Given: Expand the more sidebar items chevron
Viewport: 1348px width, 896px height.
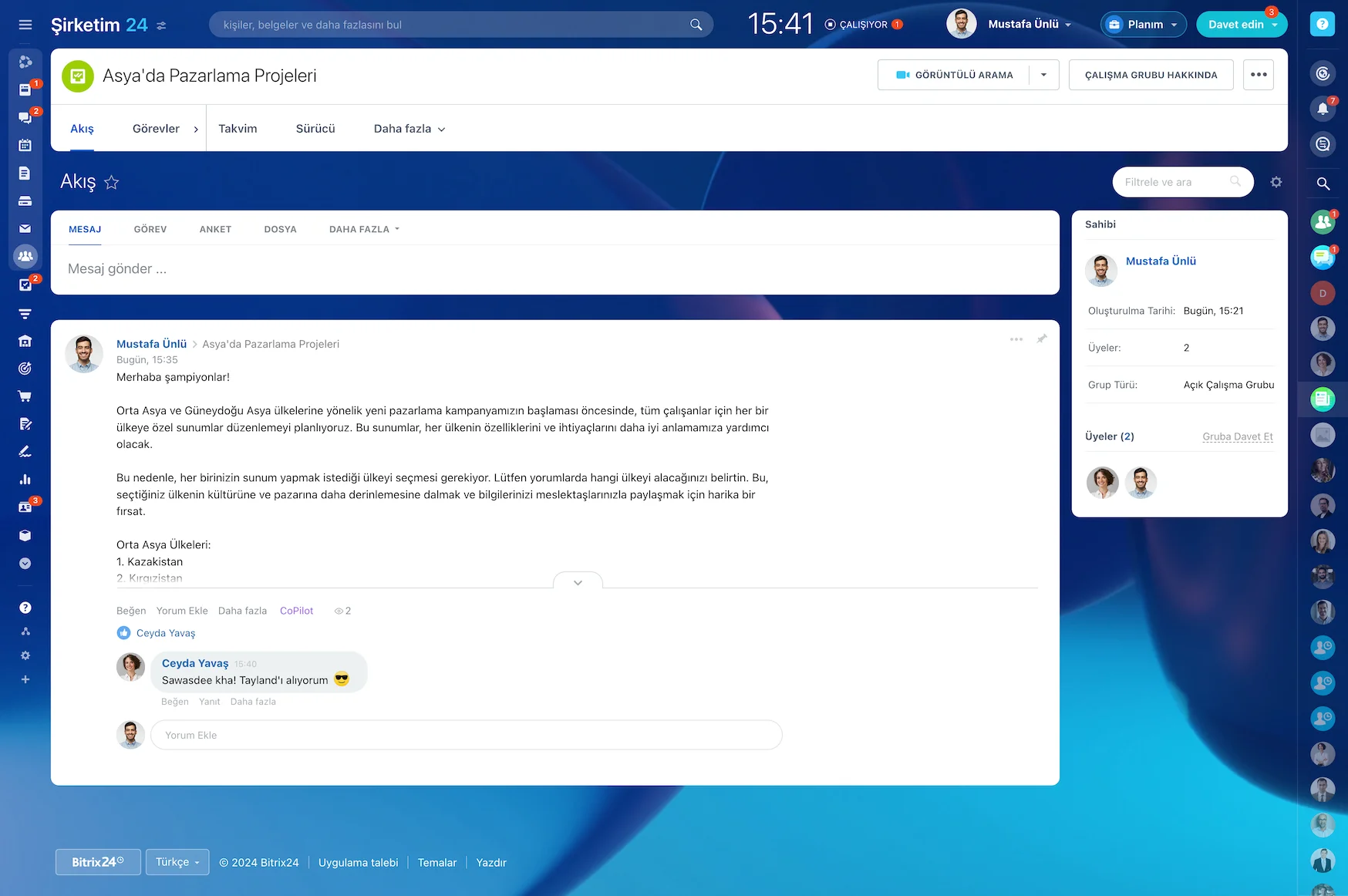Looking at the screenshot, I should click(25, 563).
